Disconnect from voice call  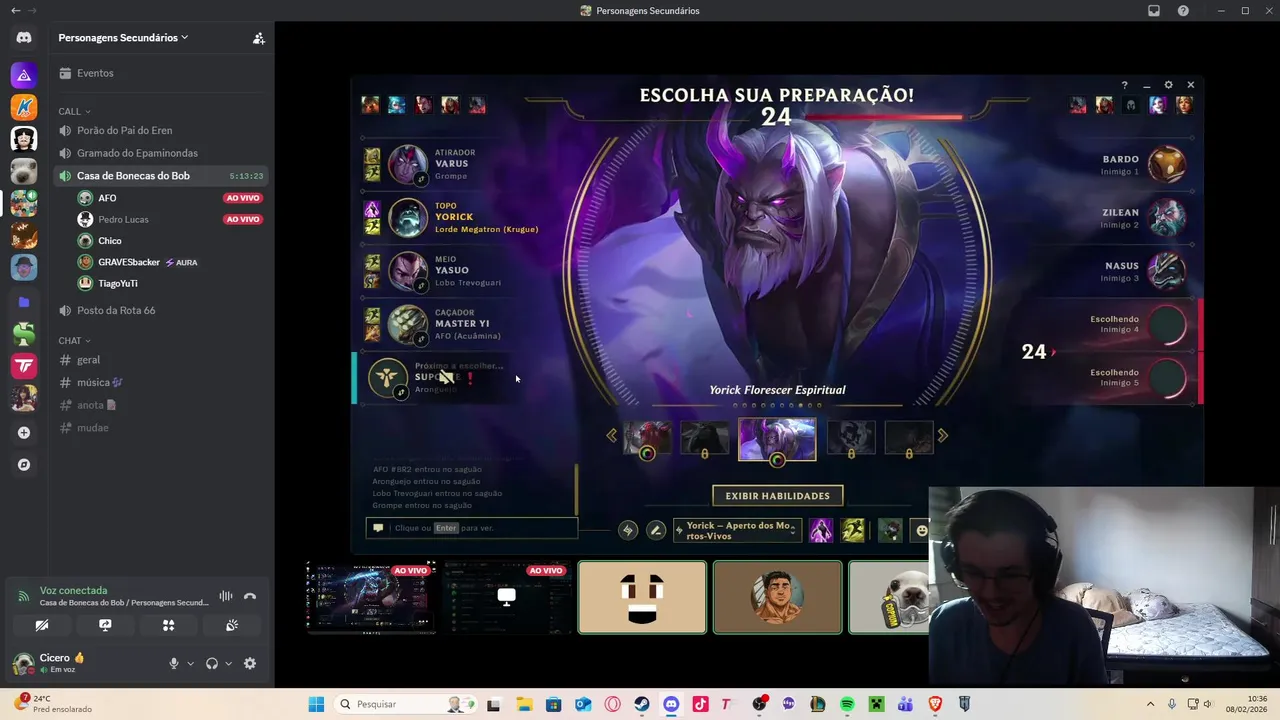(x=250, y=596)
